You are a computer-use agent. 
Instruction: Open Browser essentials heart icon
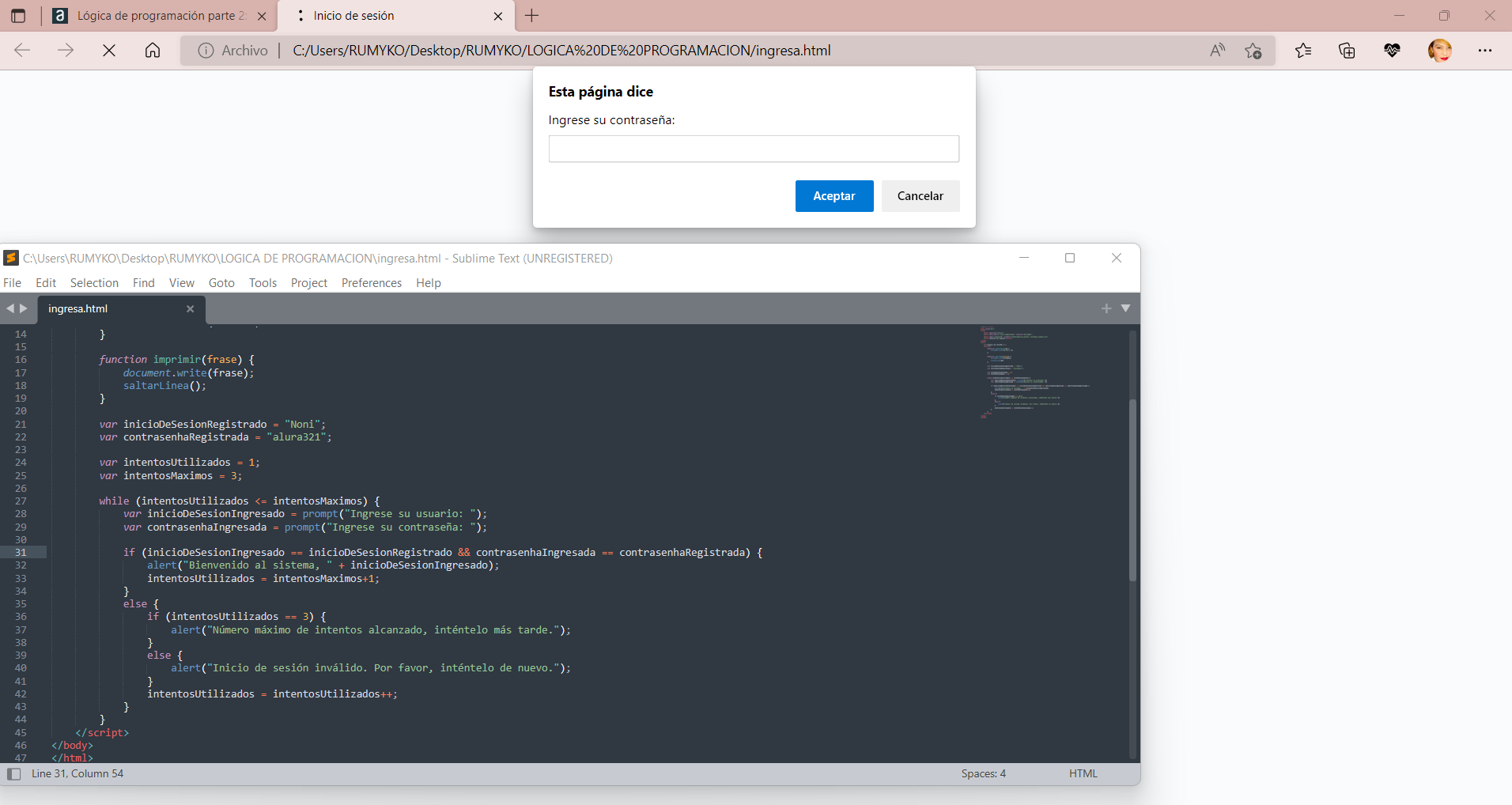(1392, 51)
